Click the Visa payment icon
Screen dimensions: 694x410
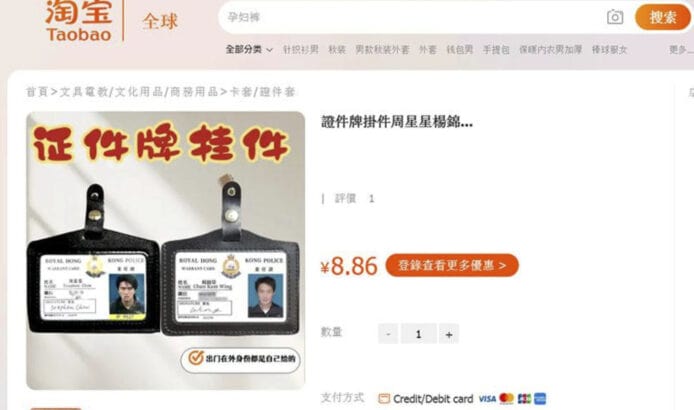[487, 399]
